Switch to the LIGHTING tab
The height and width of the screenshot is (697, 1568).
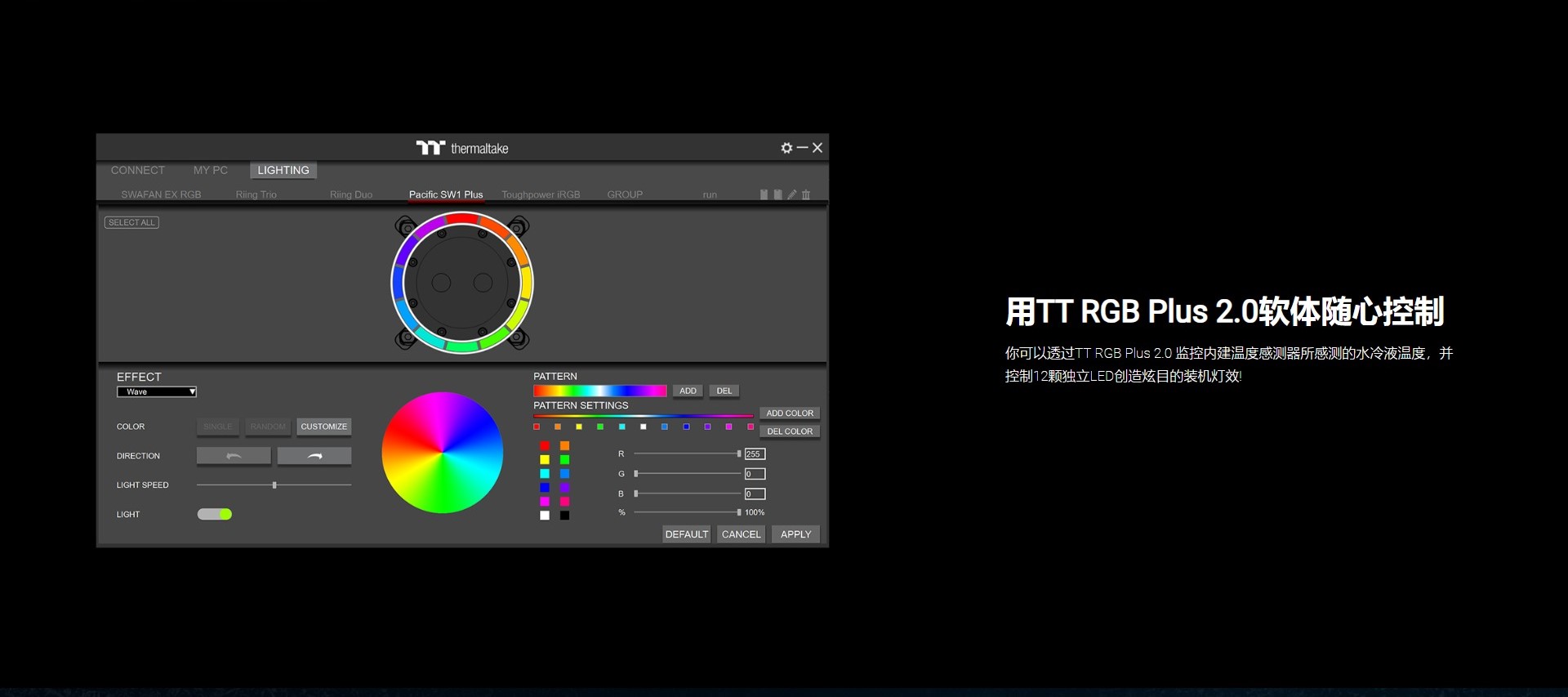[x=283, y=170]
